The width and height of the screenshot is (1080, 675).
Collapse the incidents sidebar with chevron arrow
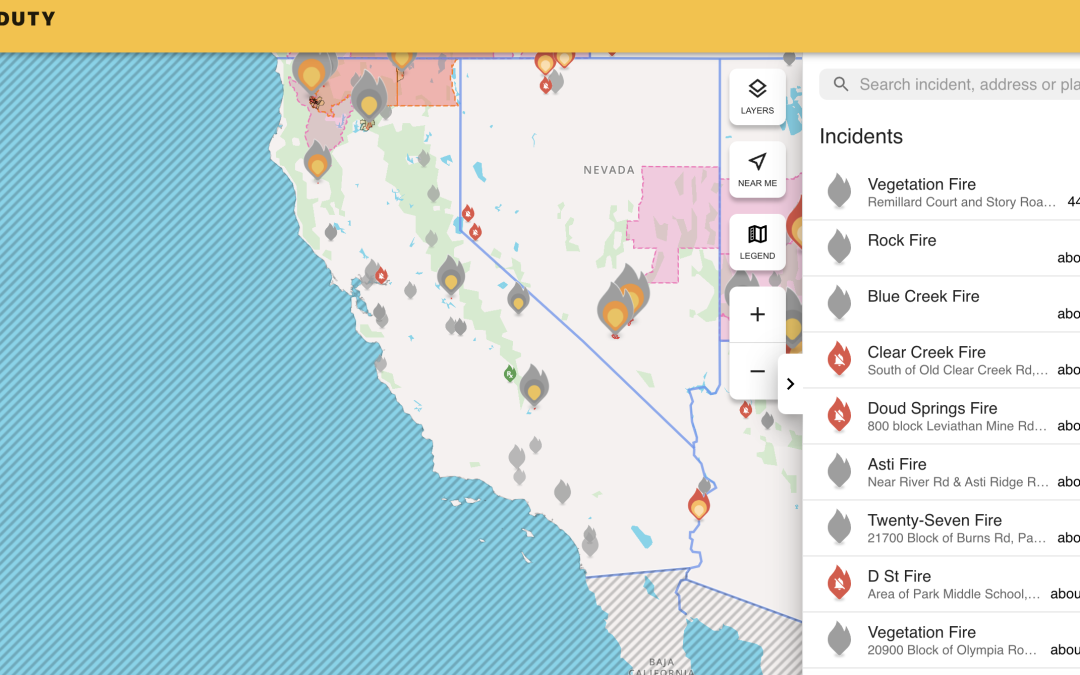[x=790, y=384]
